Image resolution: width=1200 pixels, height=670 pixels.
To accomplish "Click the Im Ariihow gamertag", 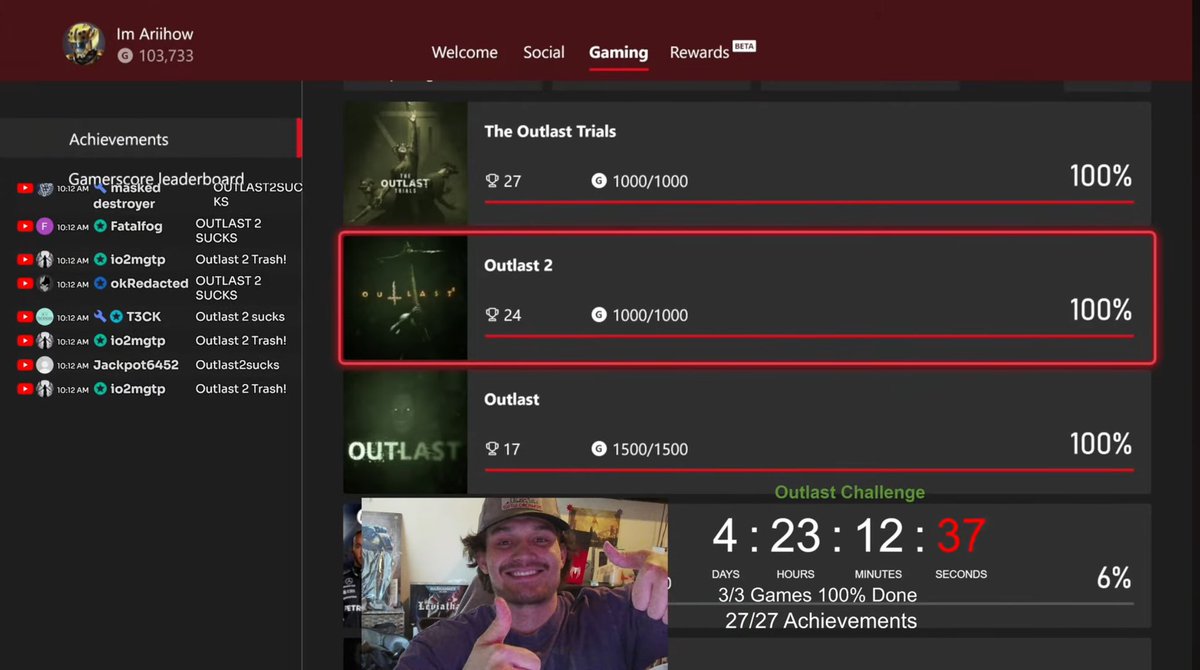I will pyautogui.click(x=155, y=34).
